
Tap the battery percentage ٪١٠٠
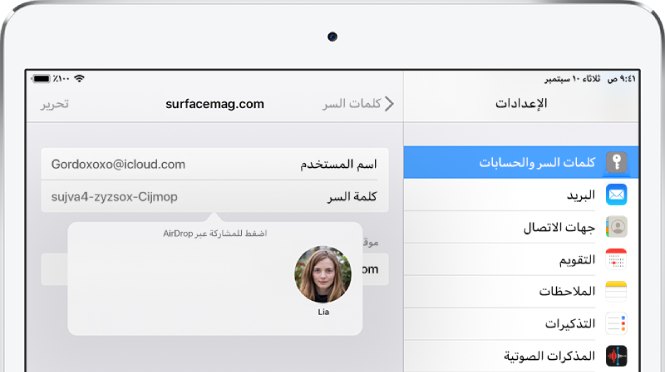point(61,79)
